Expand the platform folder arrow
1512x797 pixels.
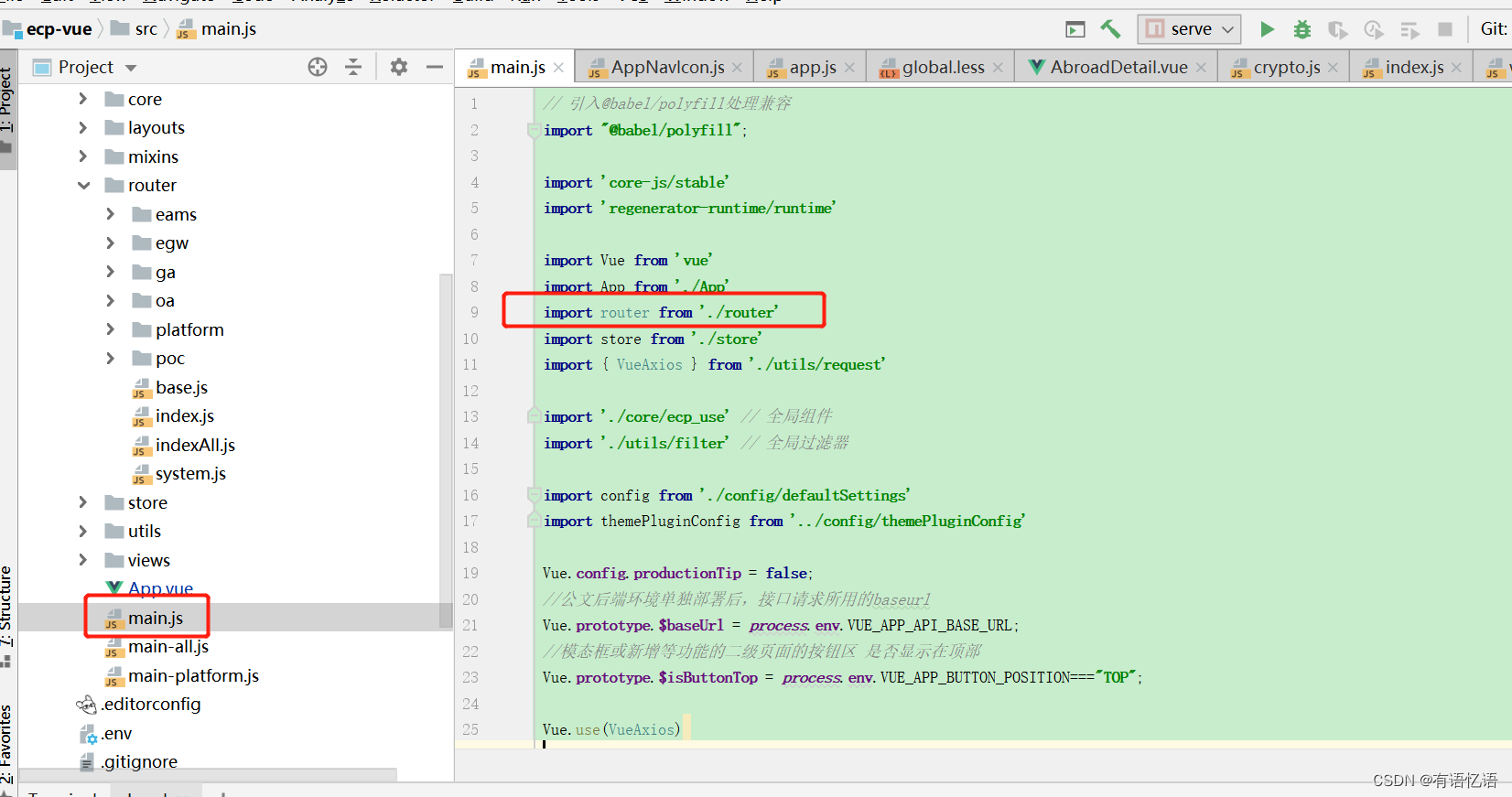pos(111,329)
